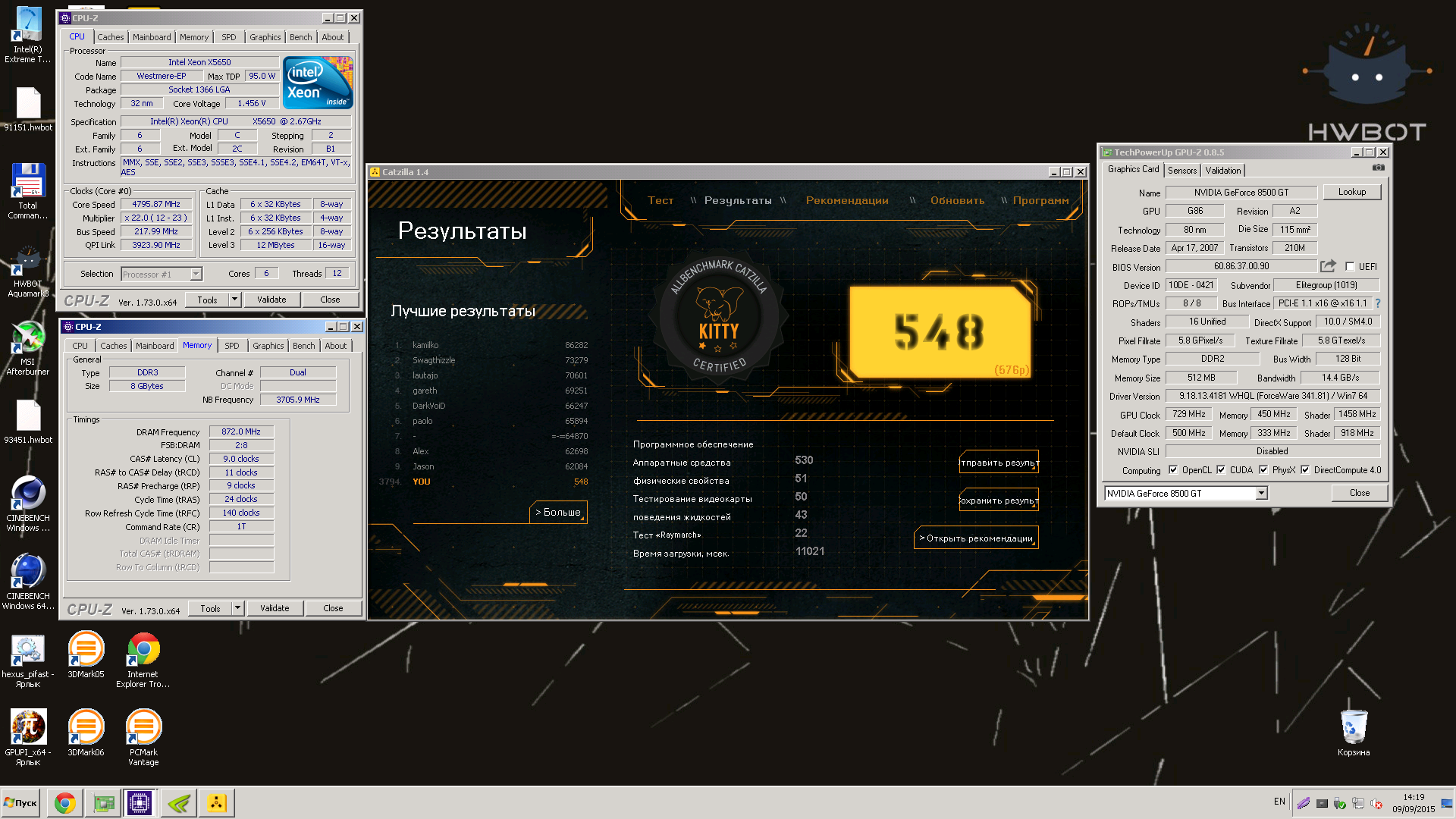This screenshot has width=1456, height=819.
Task: Click Chrome icon in taskbar
Action: (x=65, y=803)
